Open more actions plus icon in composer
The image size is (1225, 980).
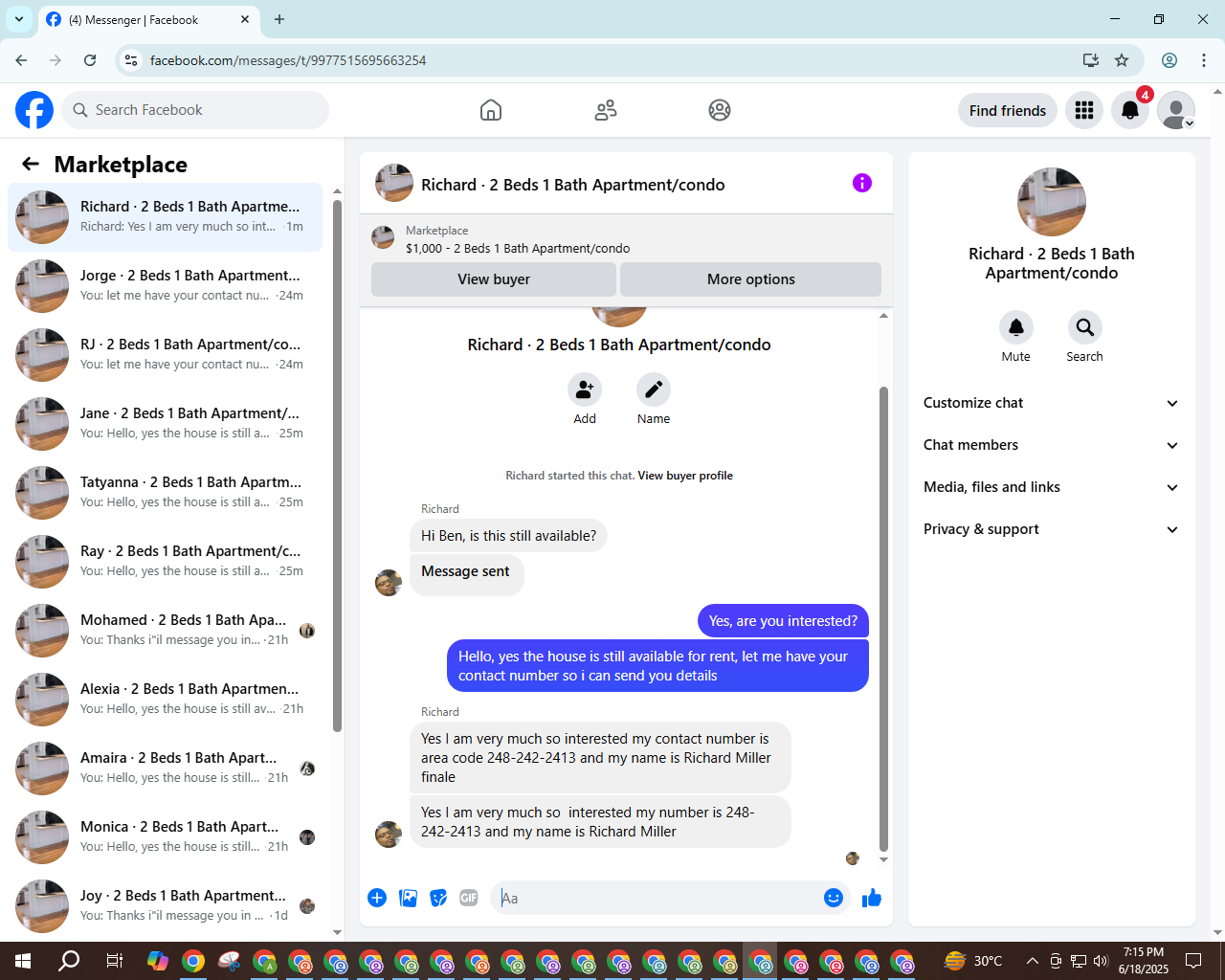(x=377, y=898)
